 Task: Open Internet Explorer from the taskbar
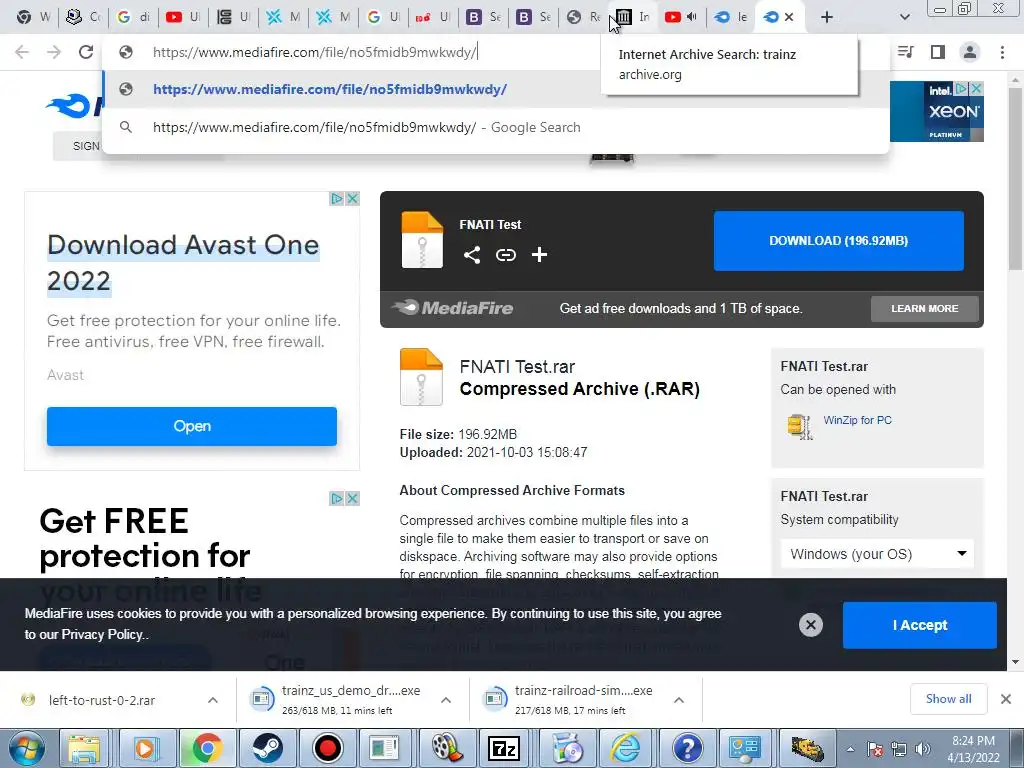pos(624,748)
